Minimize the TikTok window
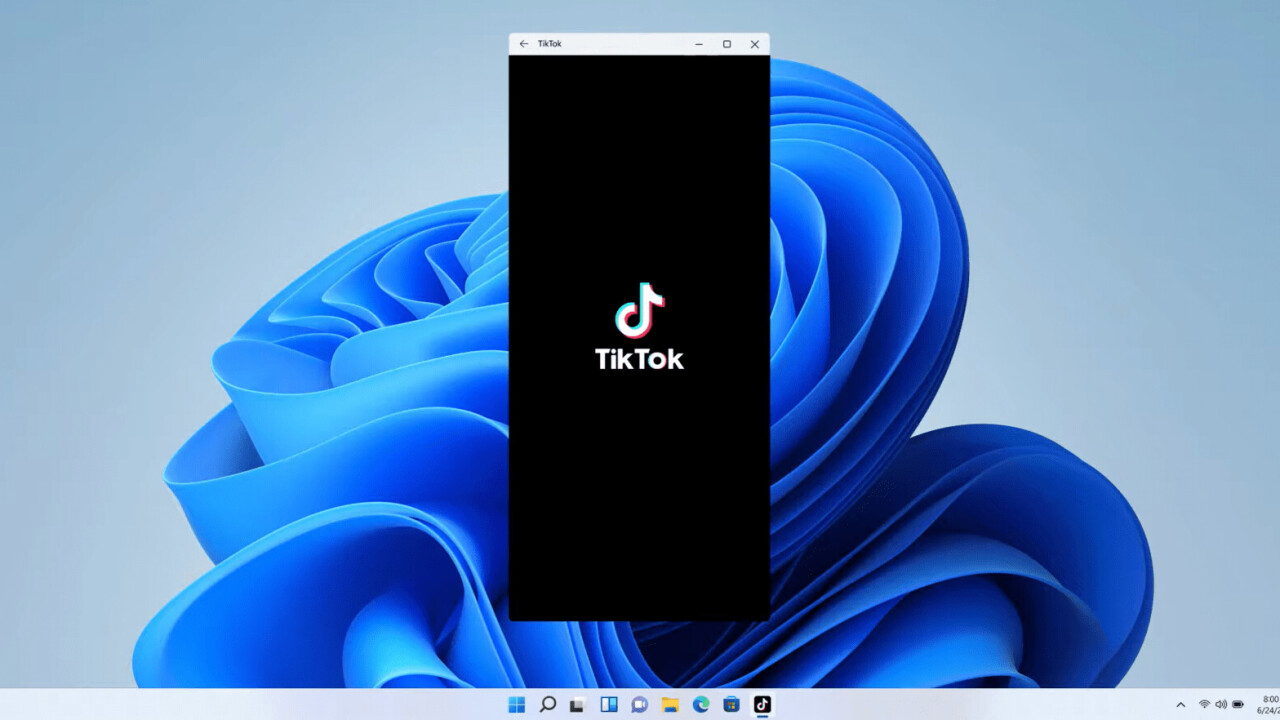 [699, 44]
